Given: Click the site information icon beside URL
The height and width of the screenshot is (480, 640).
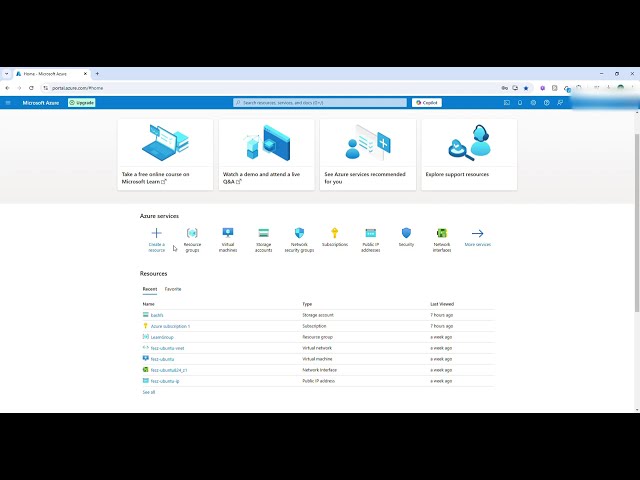Looking at the screenshot, I should [x=45, y=88].
